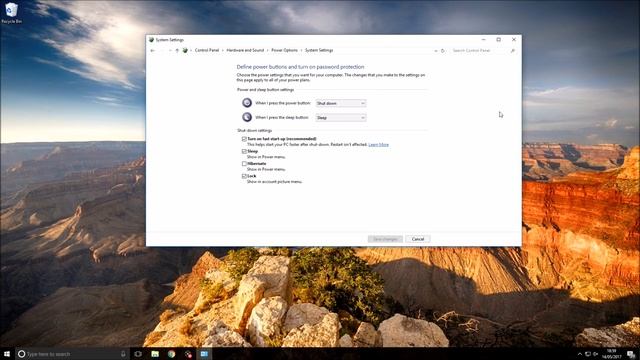Toggle the Lock checkbox
Screen dimensions: 640x360
point(244,176)
